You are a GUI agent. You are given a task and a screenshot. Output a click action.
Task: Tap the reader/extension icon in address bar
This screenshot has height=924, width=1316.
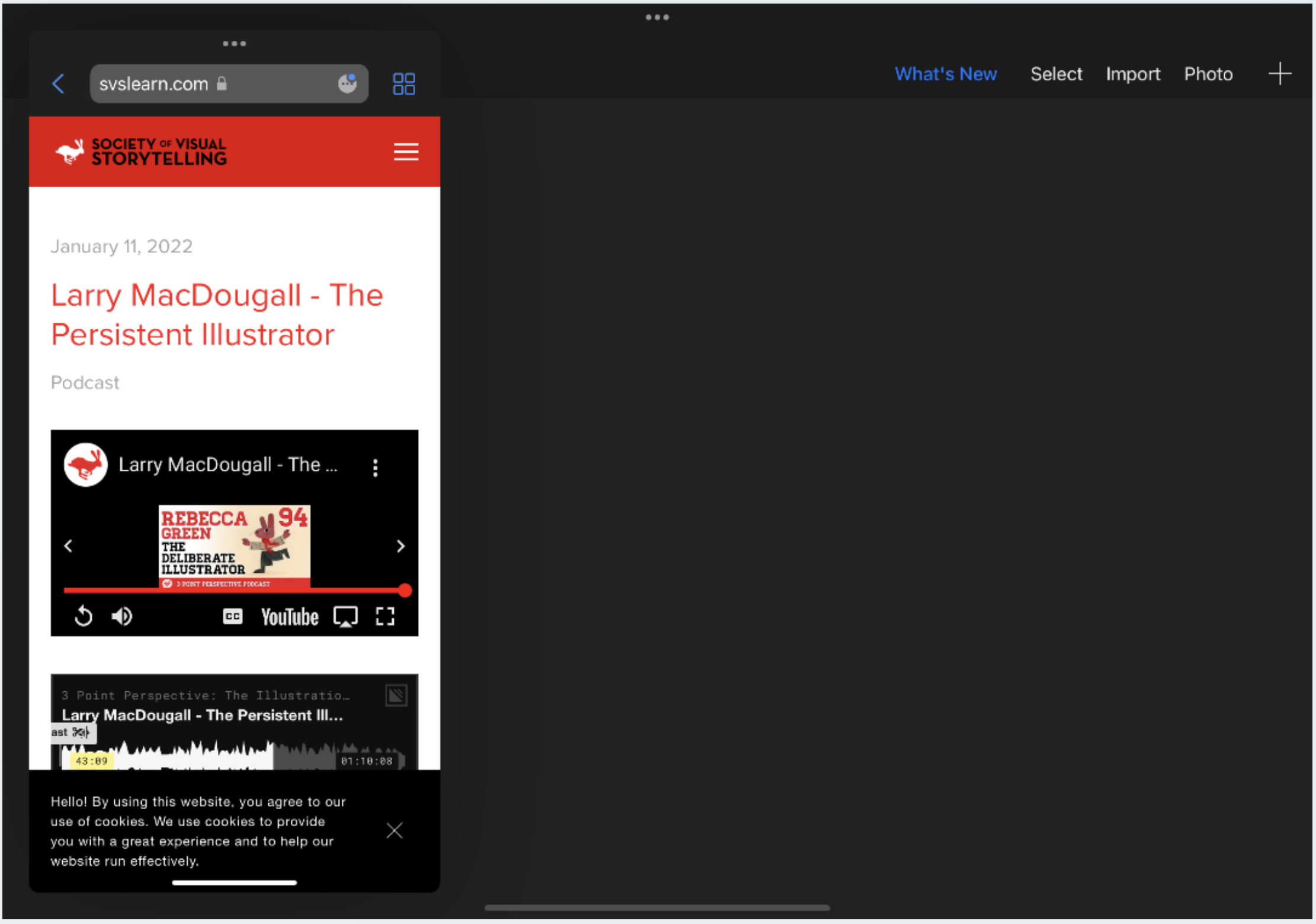[348, 84]
